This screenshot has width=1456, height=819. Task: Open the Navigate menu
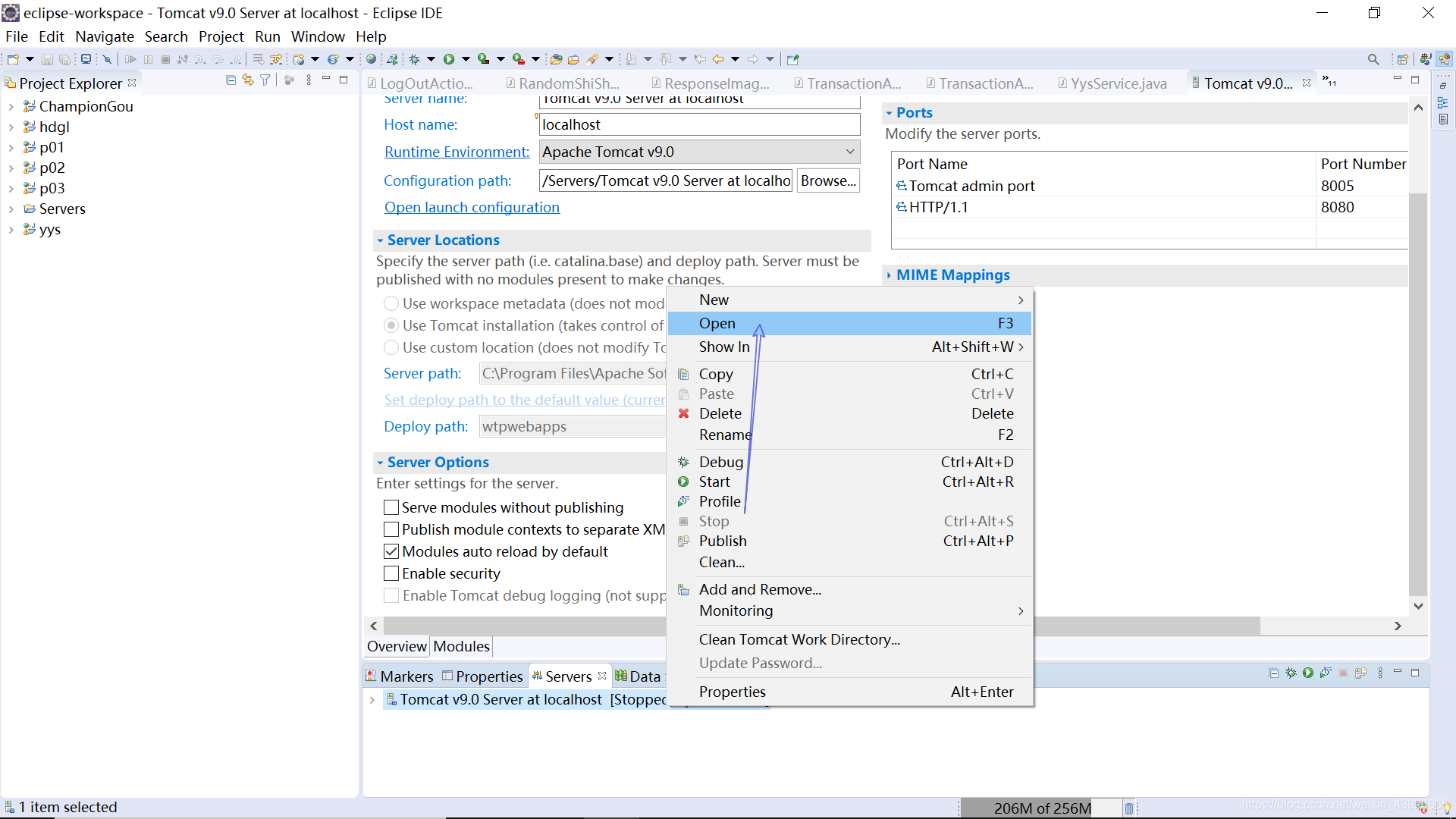(x=105, y=36)
